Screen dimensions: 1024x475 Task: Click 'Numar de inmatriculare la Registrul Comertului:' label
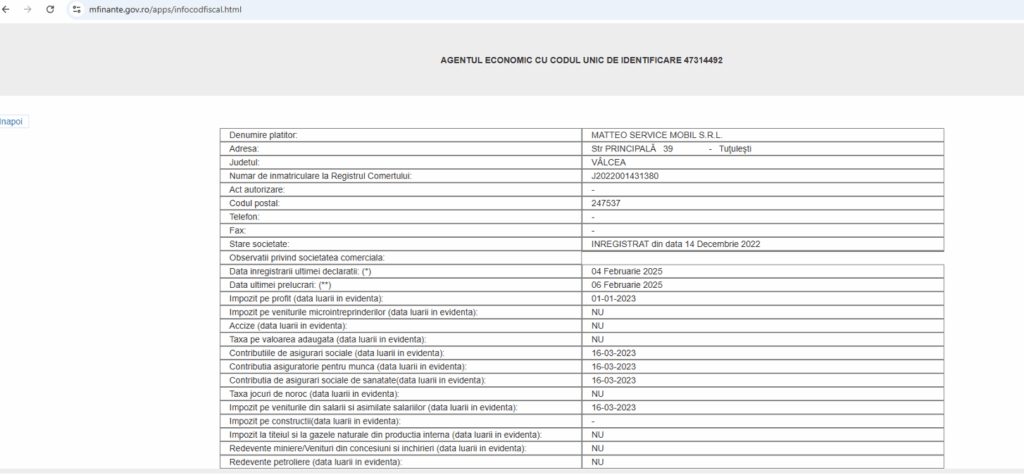[321, 176]
